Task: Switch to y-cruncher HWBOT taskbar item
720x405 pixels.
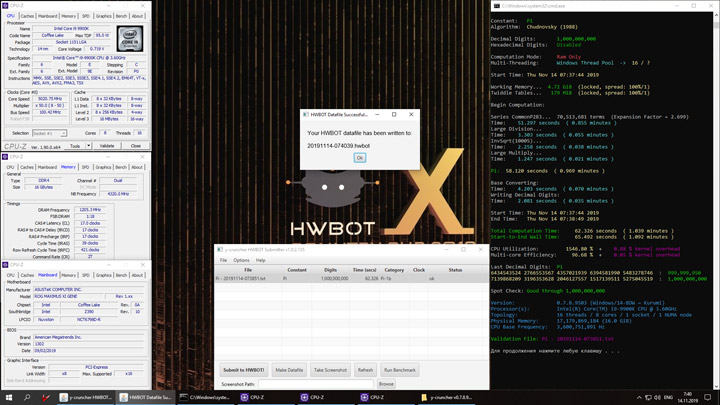Action: (x=85, y=398)
